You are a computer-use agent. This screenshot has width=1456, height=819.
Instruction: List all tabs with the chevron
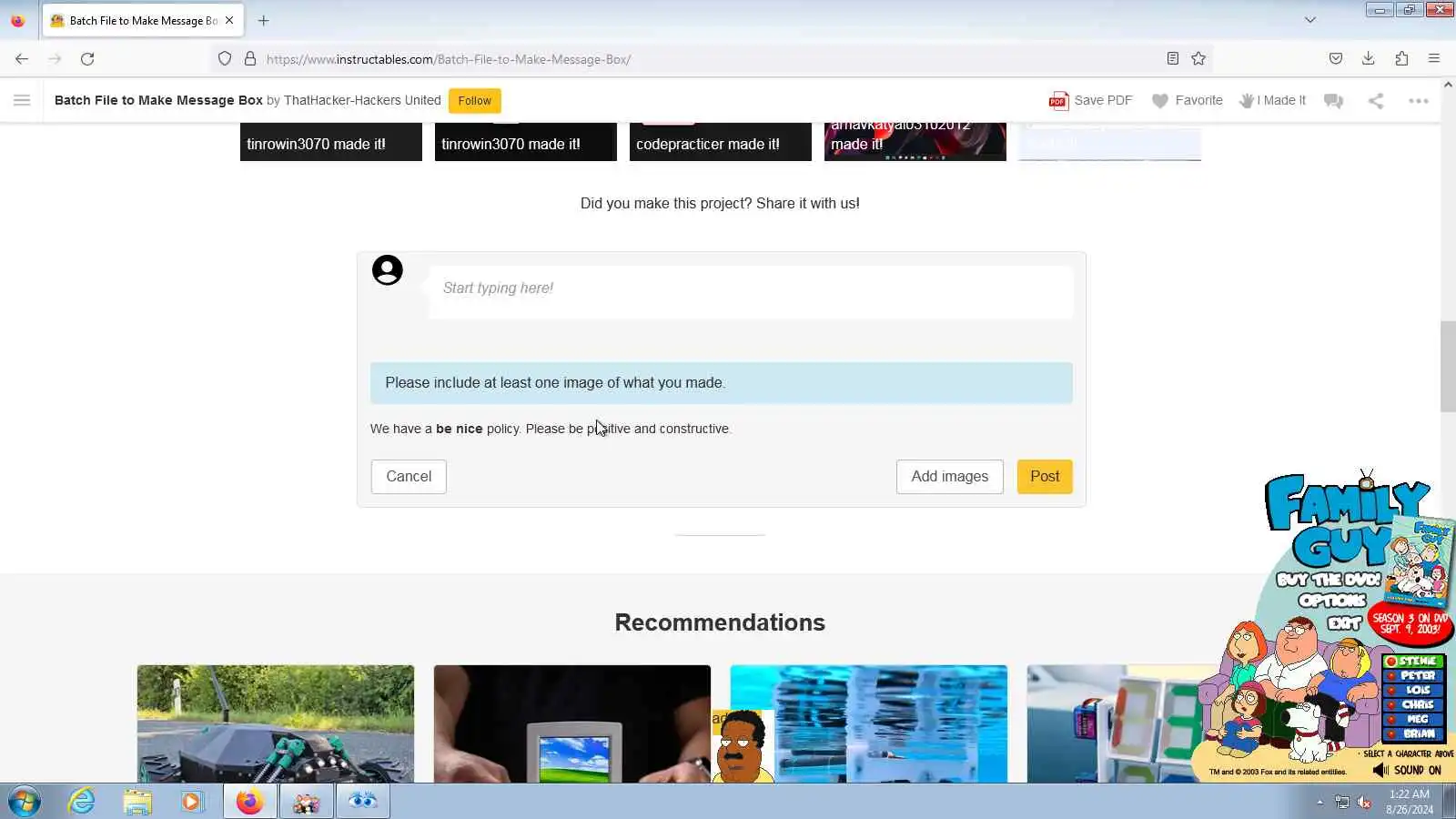1310,20
